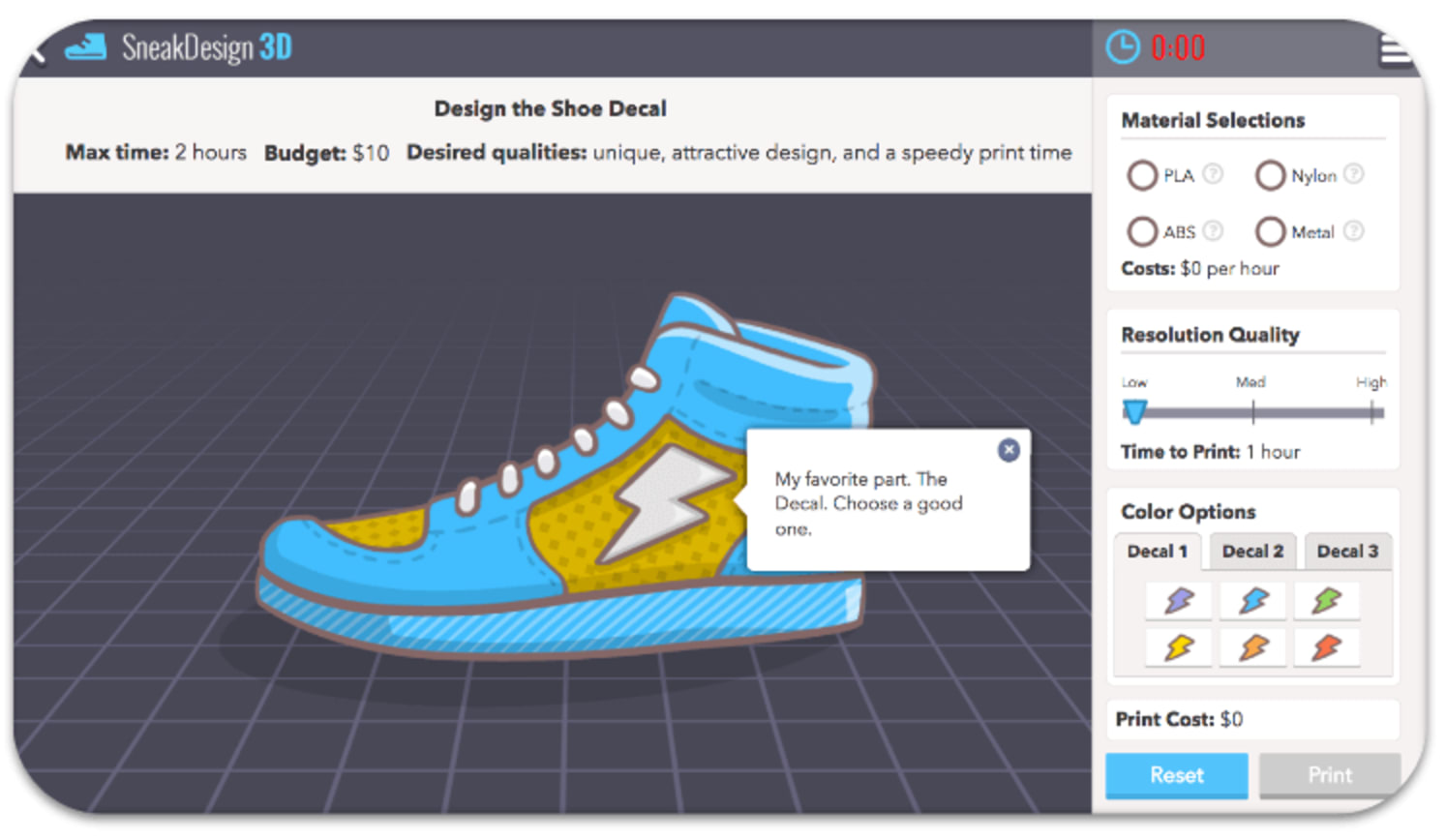The image size is (1446, 840).
Task: Click the 'Print Cost: $0' text
Action: coord(1179,719)
